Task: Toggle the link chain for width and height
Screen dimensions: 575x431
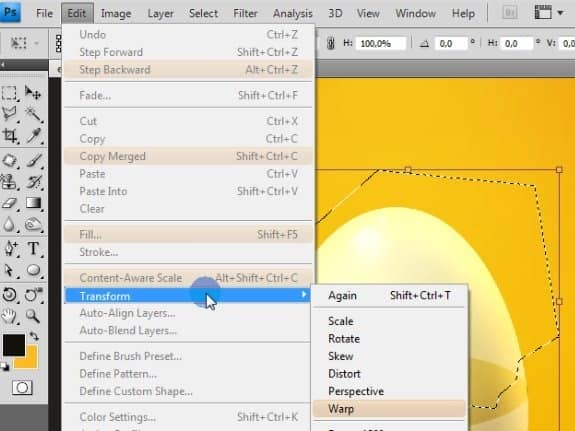Action: tap(330, 43)
